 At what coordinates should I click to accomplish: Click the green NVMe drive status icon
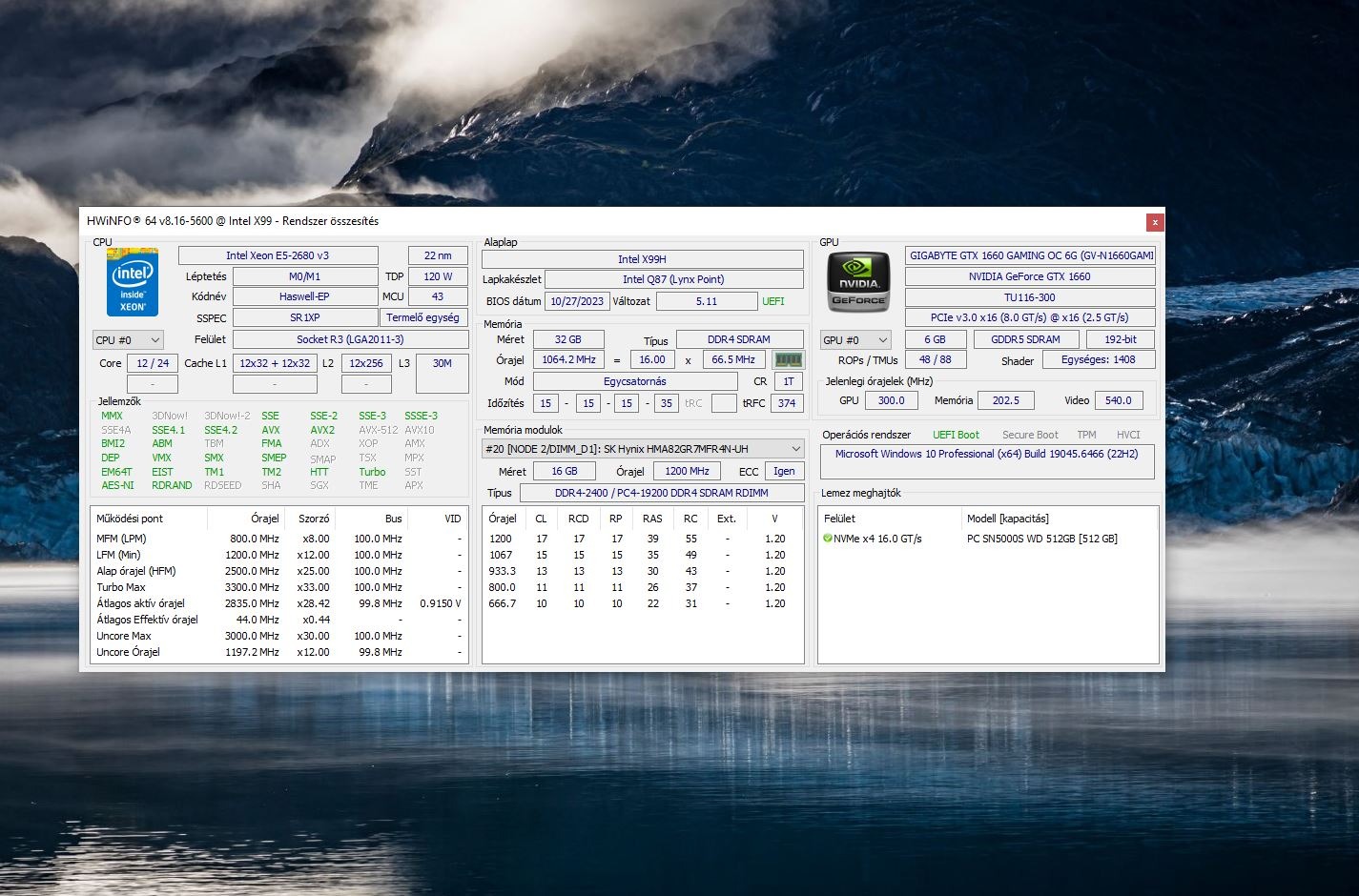(x=828, y=539)
